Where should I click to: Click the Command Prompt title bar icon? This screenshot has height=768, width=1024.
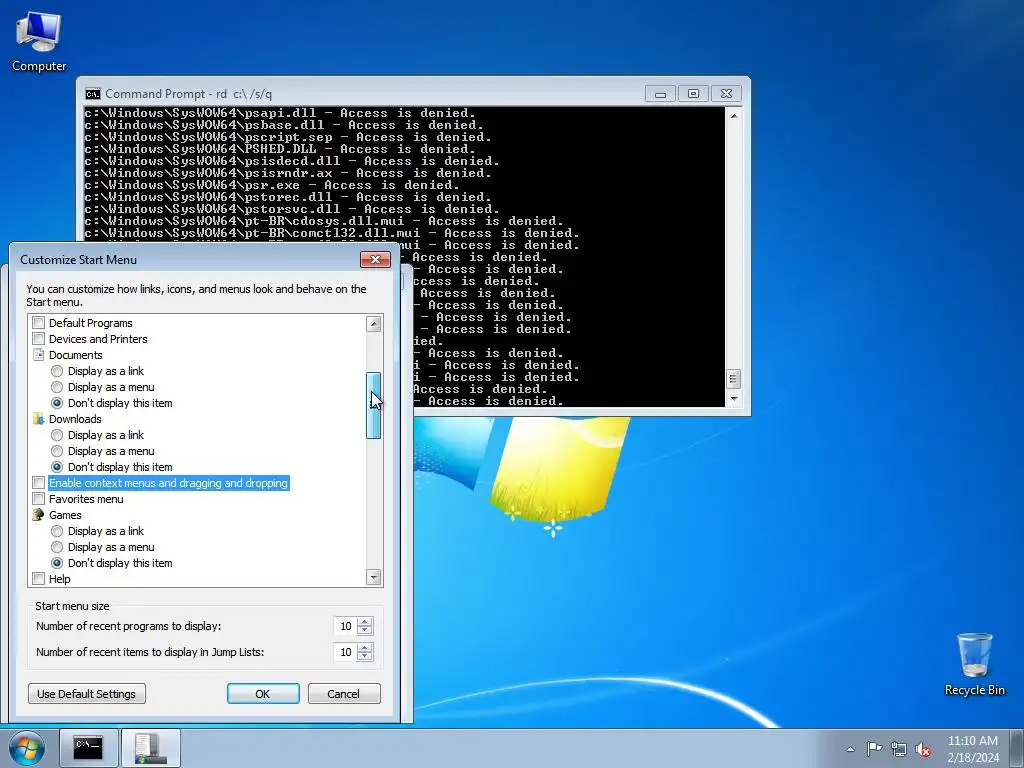pyautogui.click(x=93, y=94)
